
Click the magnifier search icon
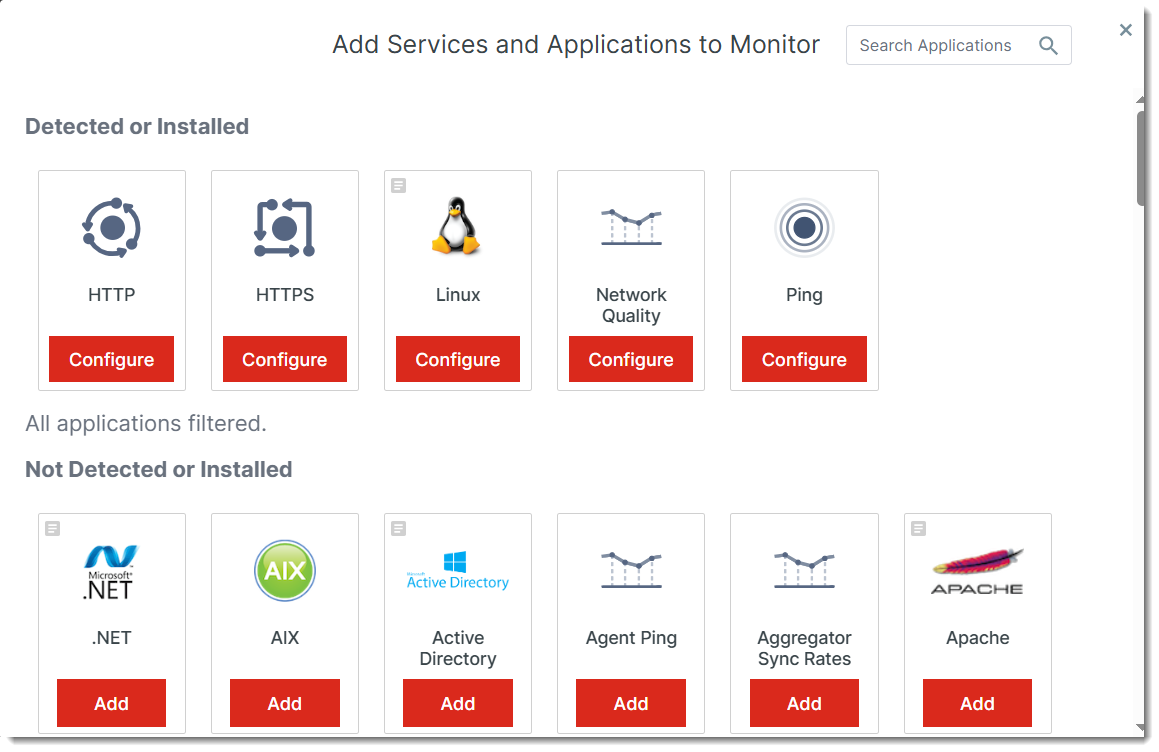1048,46
